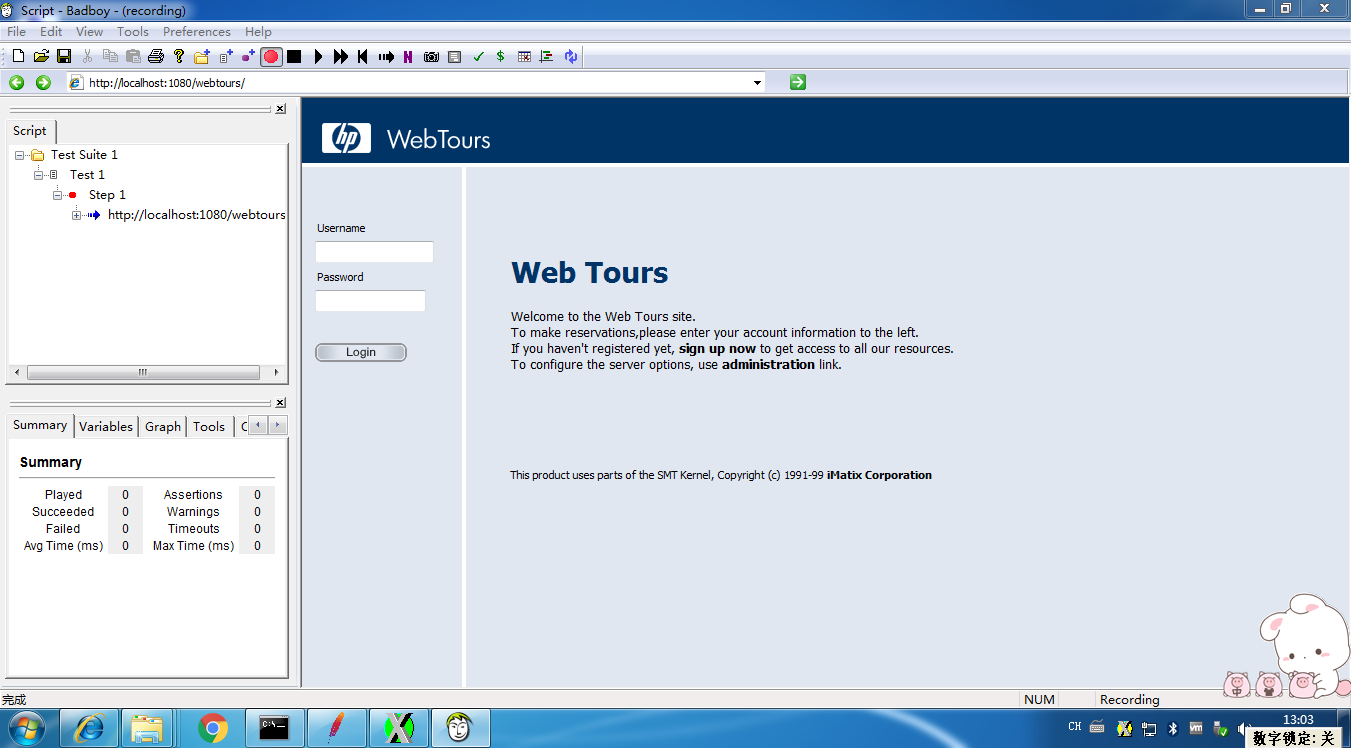1351x748 pixels.
Task: Click the Copy icon in the toolbar
Action: (110, 57)
